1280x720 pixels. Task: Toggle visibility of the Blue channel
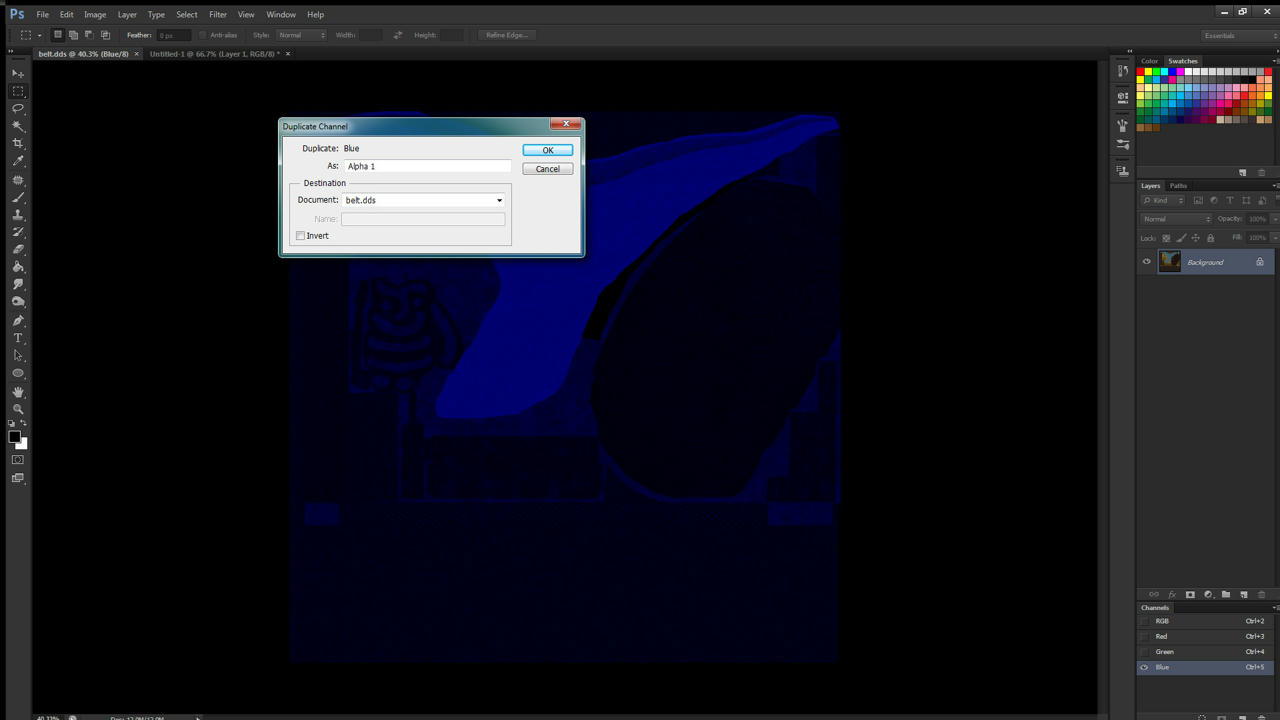click(x=1145, y=667)
